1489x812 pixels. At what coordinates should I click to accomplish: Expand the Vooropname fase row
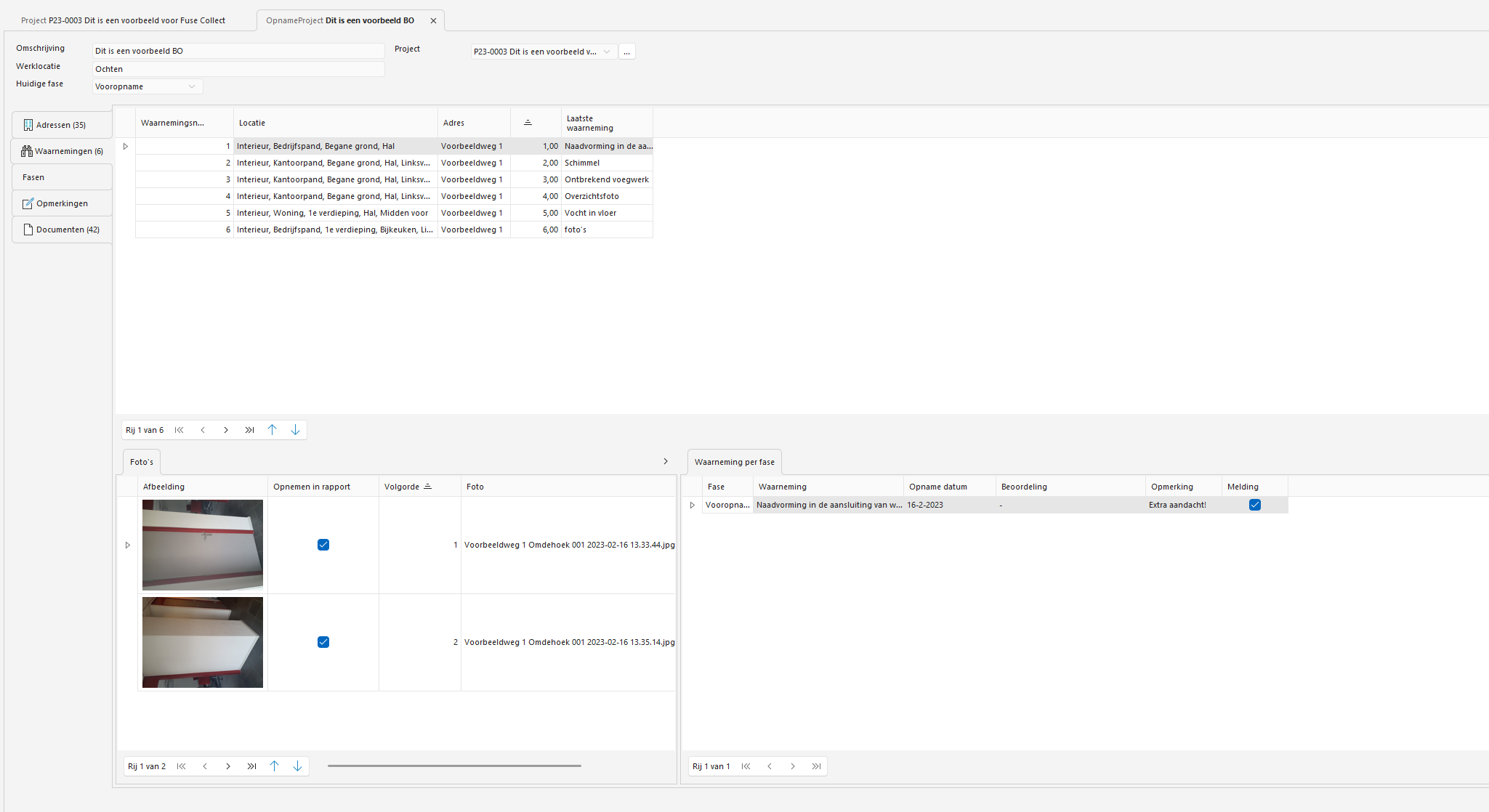[x=693, y=506]
